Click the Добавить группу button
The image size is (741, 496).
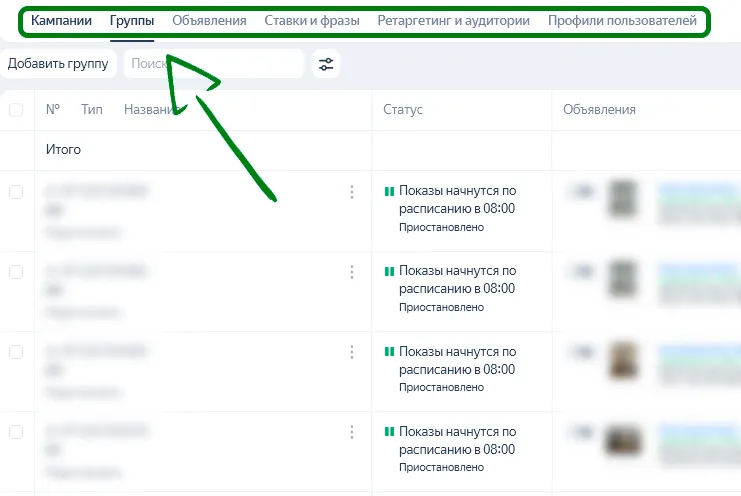point(58,64)
